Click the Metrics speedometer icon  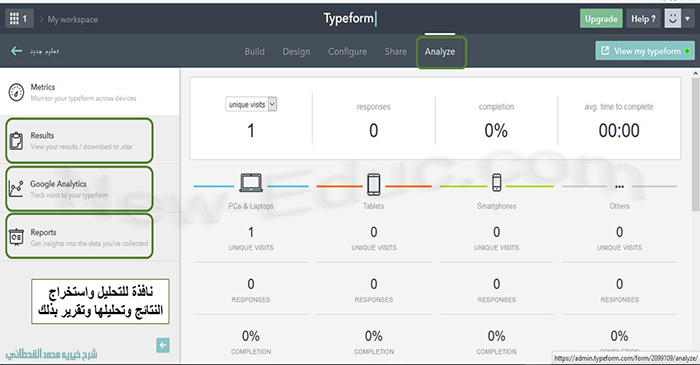point(17,92)
